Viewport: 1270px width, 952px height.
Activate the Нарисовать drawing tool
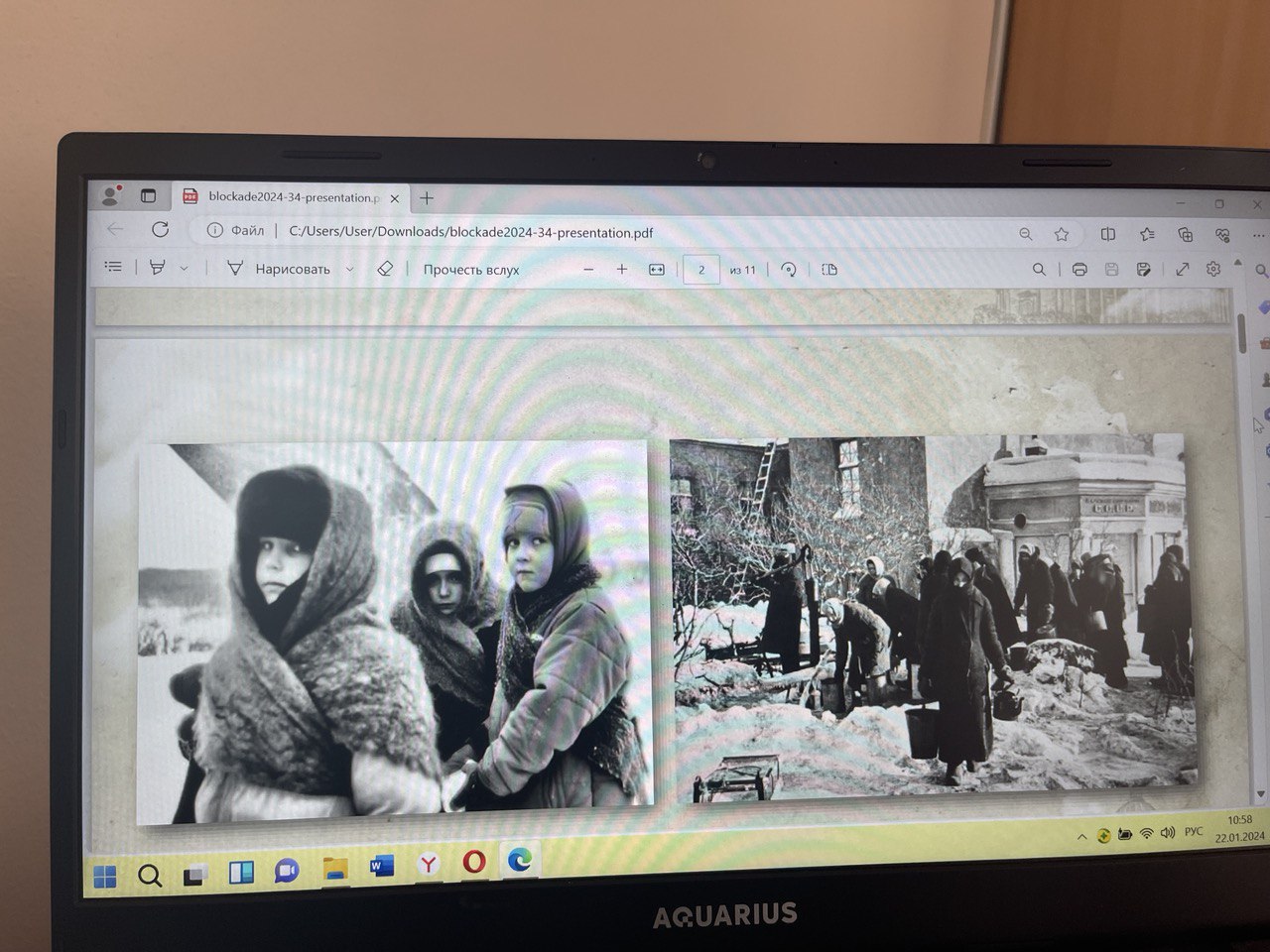[x=279, y=268]
